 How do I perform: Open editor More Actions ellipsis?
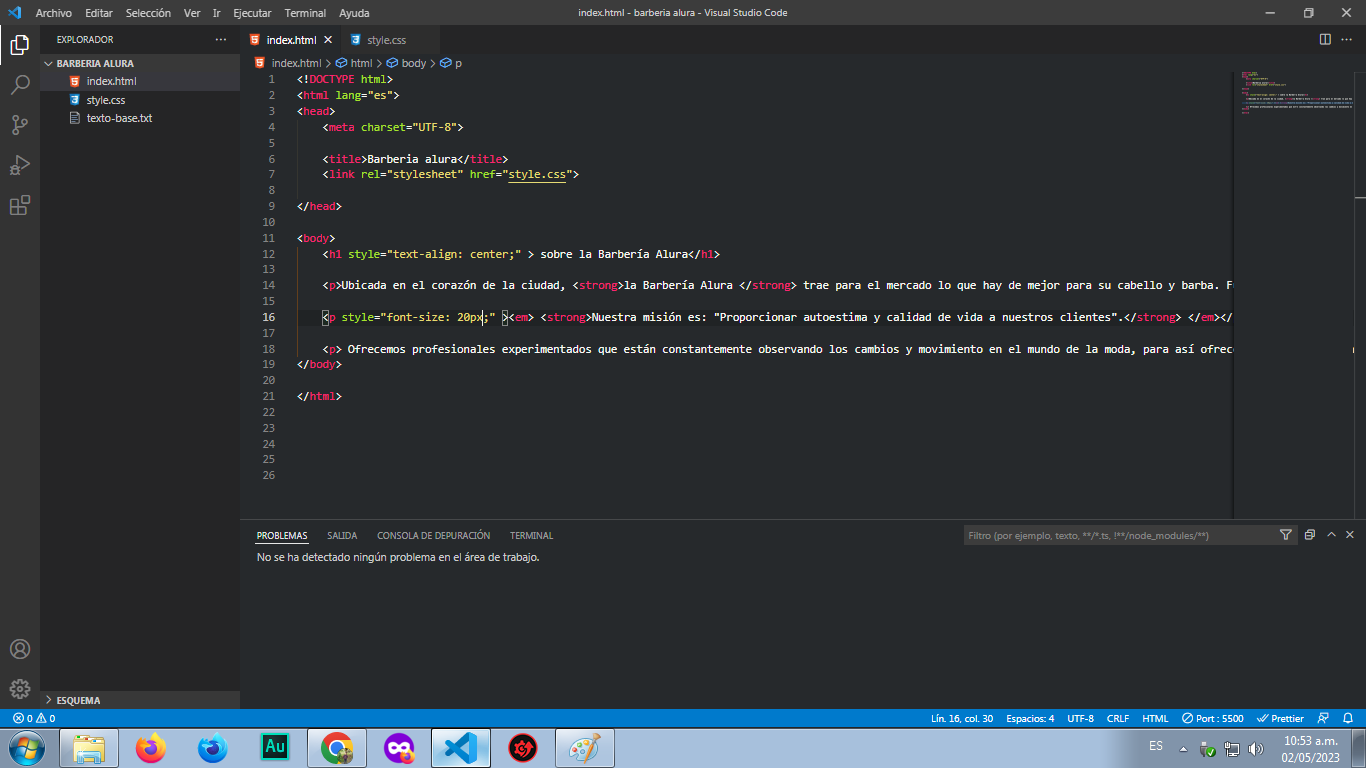tap(1349, 40)
